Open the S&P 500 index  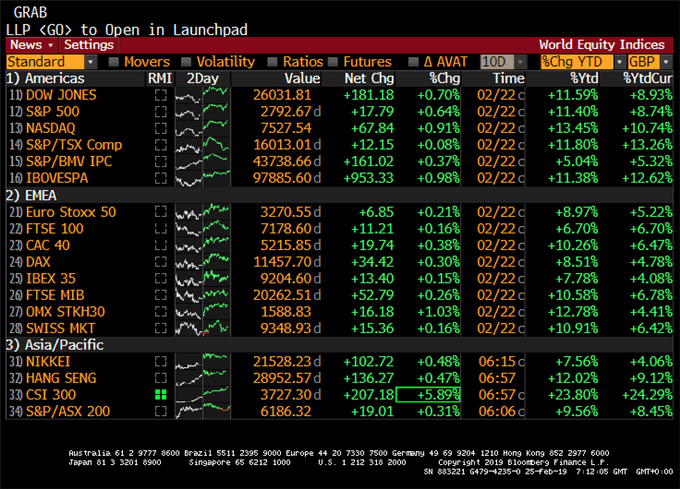(x=53, y=112)
